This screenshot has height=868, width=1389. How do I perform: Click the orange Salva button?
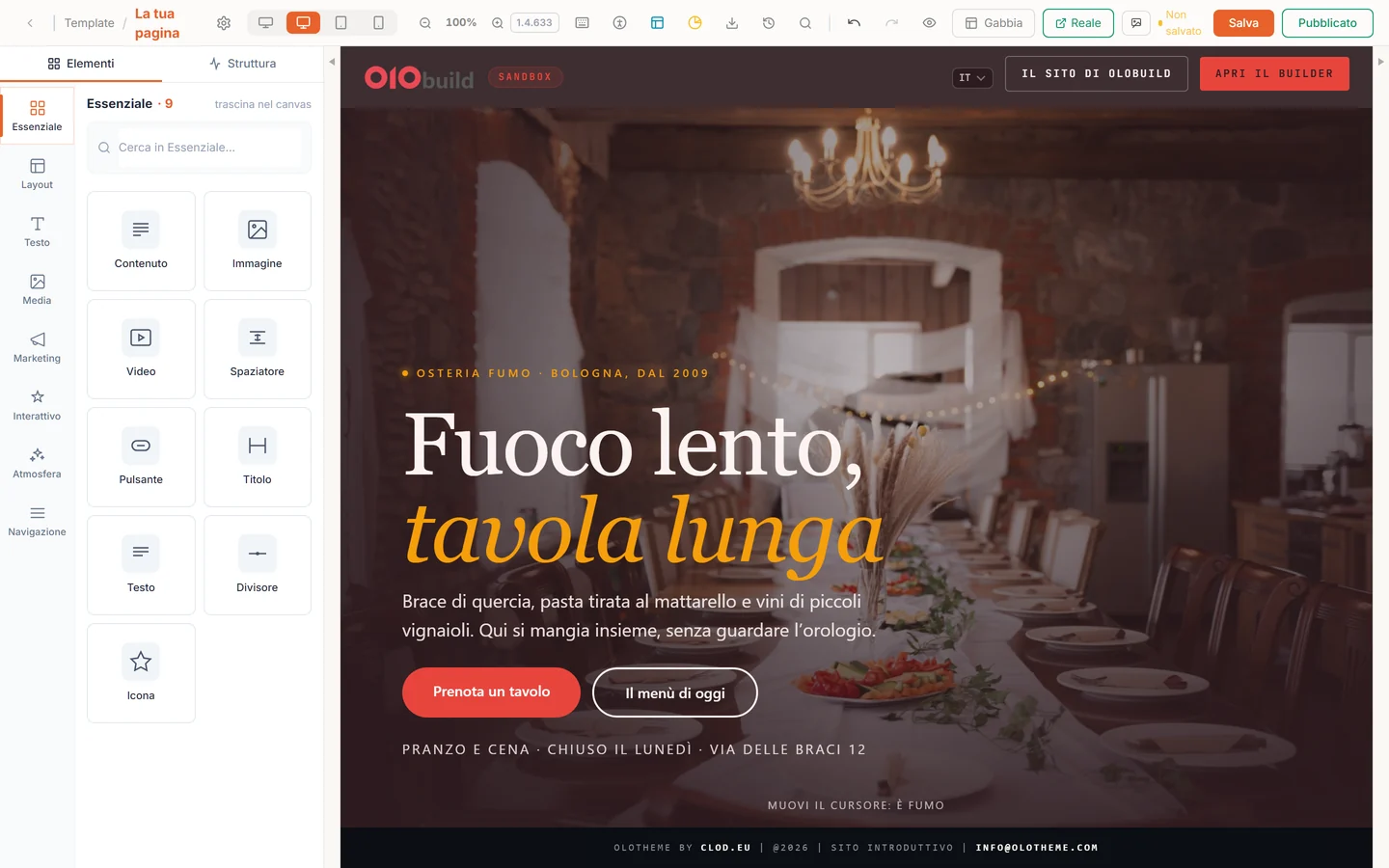pyautogui.click(x=1243, y=23)
